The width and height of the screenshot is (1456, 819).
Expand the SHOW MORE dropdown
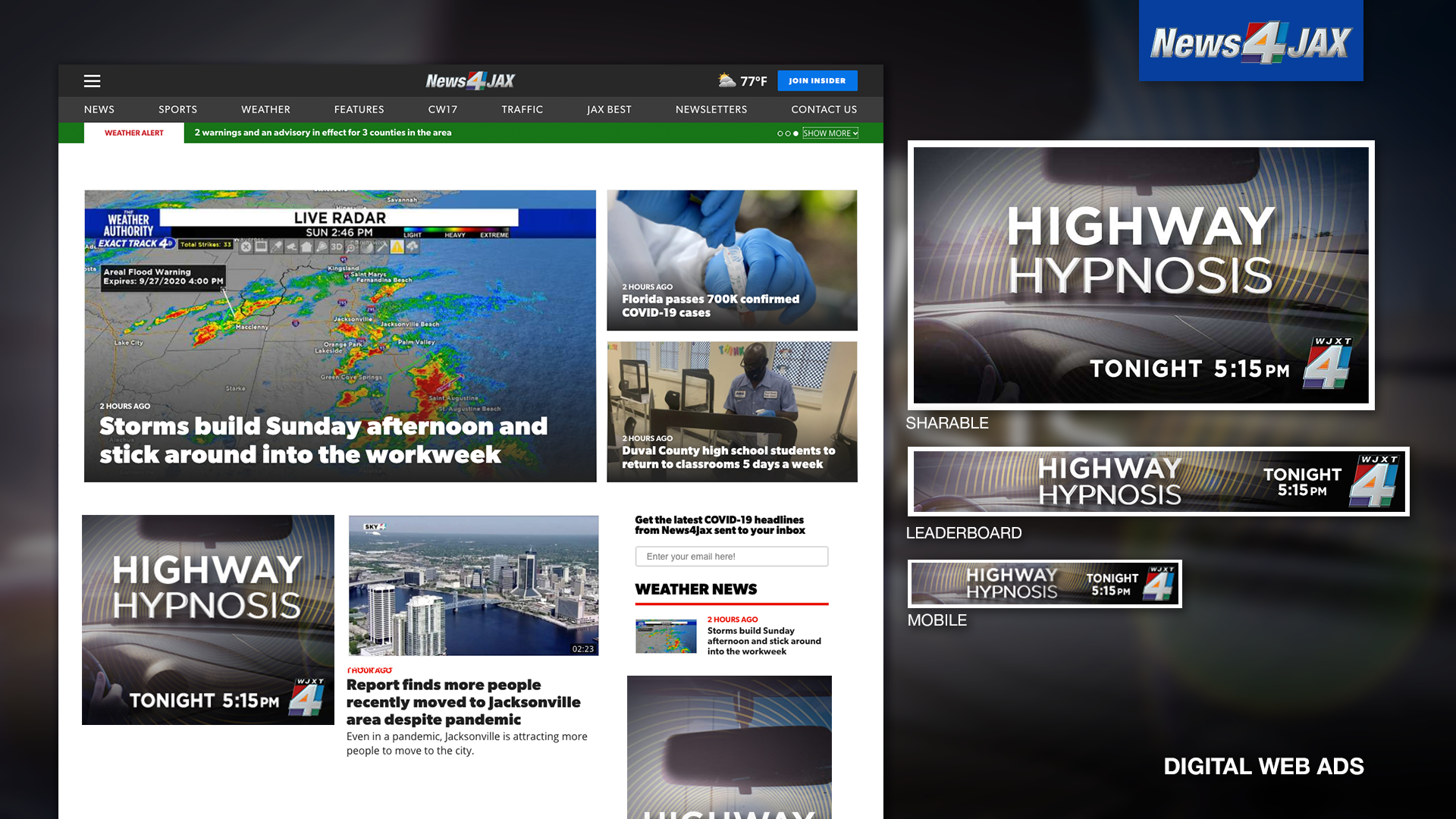(830, 133)
